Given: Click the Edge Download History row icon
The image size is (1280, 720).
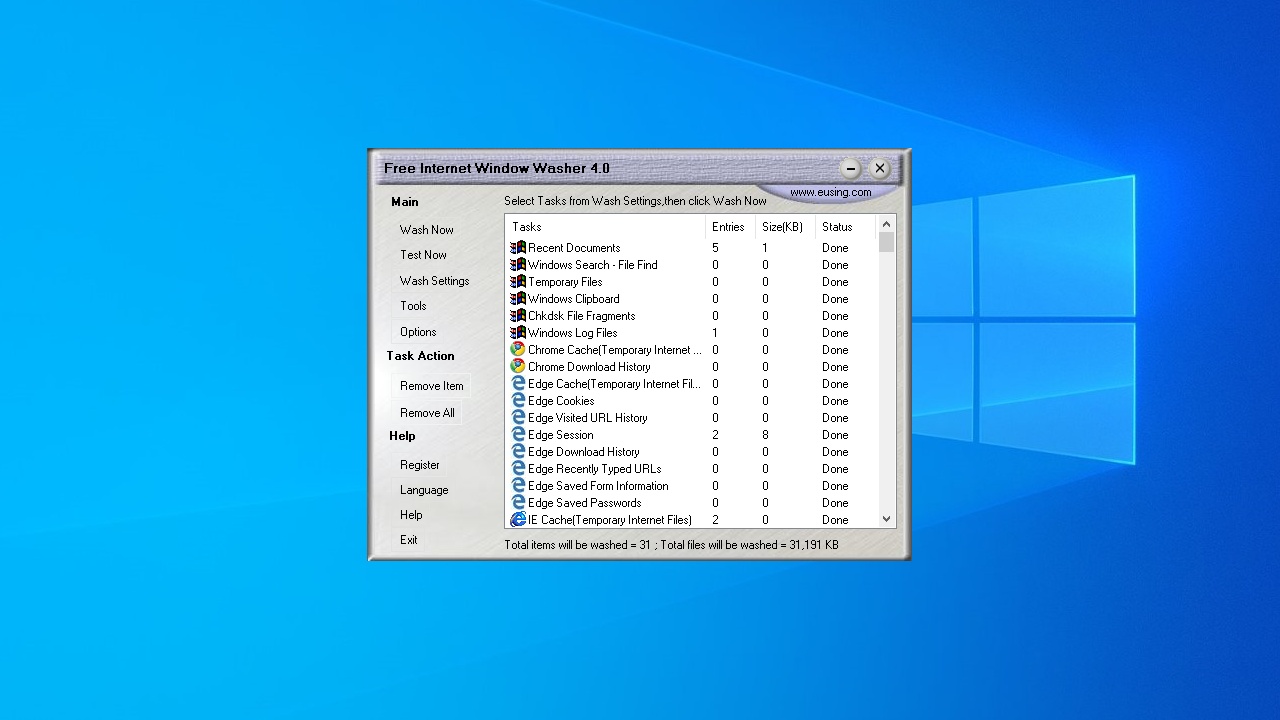Looking at the screenshot, I should [x=518, y=452].
